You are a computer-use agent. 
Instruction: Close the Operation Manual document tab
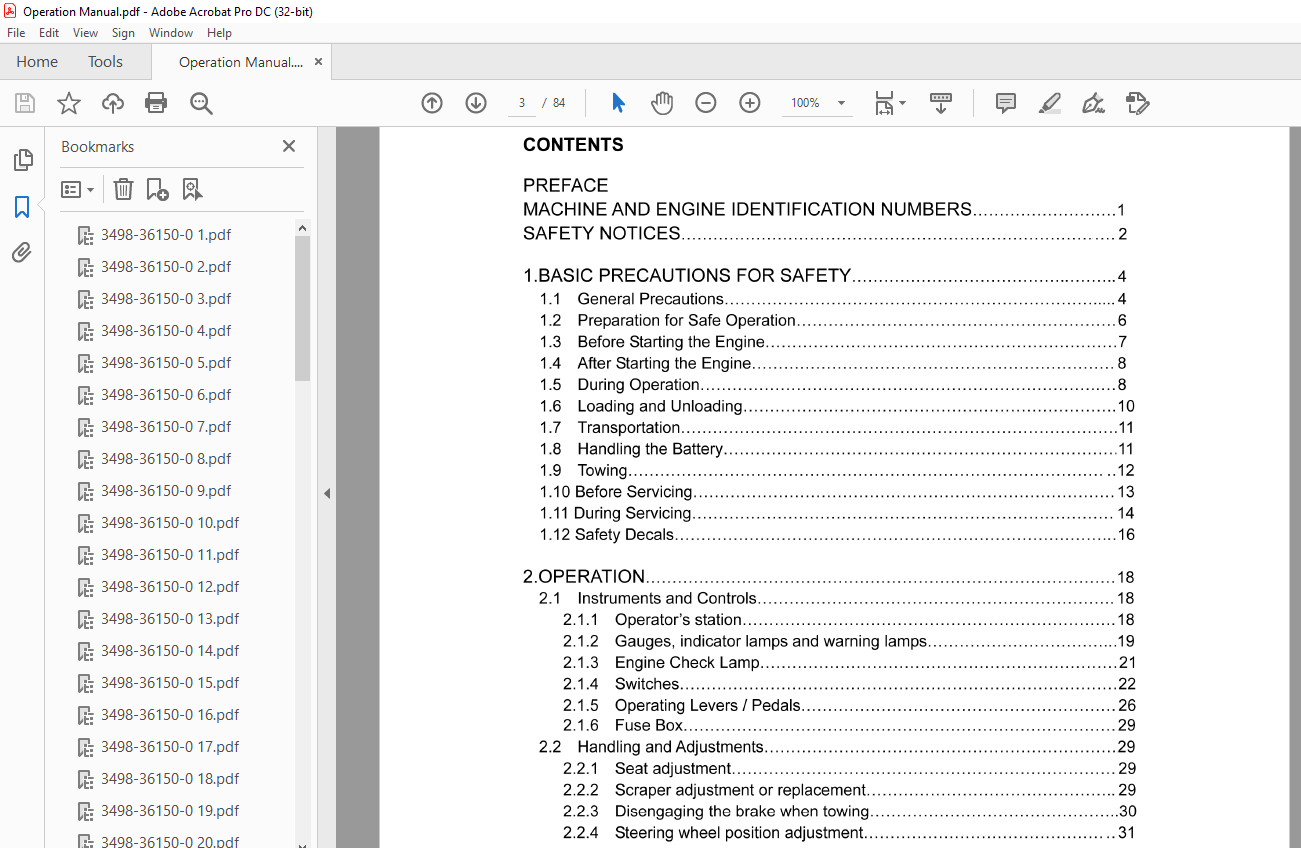tap(318, 62)
